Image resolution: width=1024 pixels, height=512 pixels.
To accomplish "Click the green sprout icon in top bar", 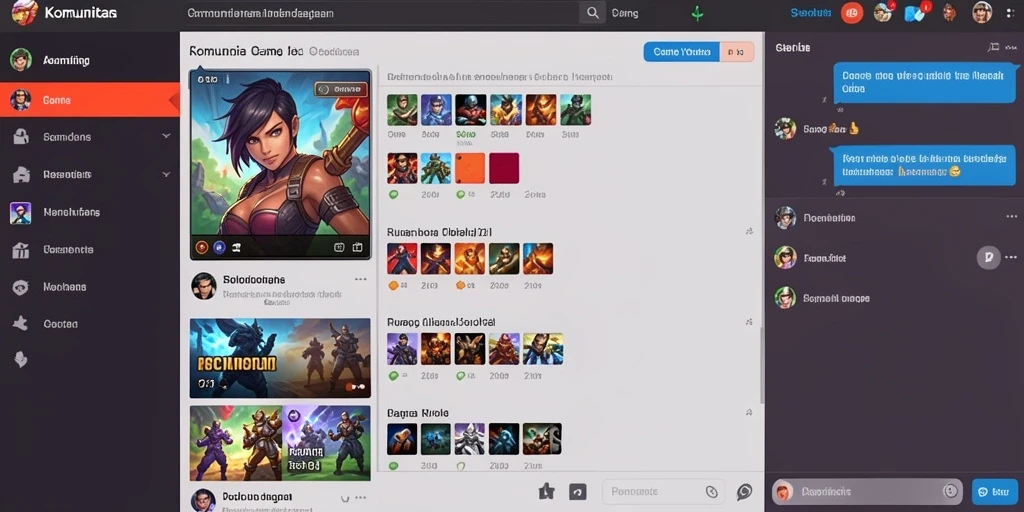I will 697,13.
